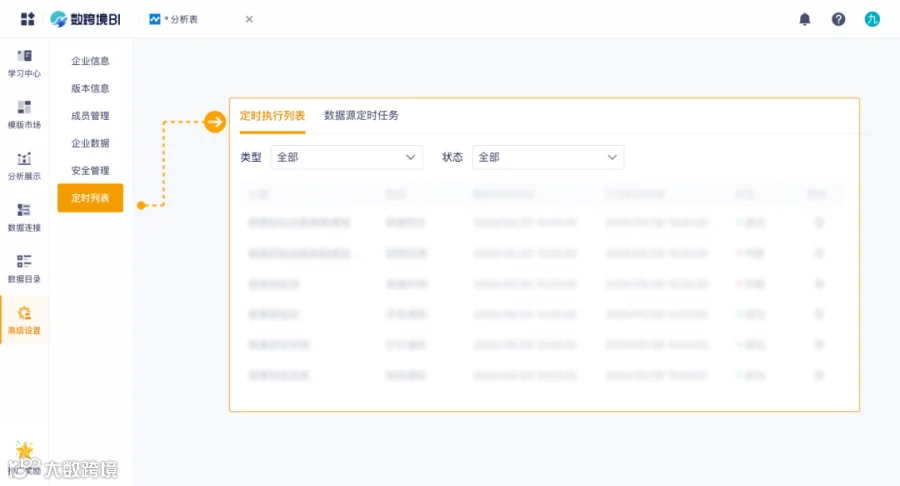The height and width of the screenshot is (486, 900).
Task: Click the star reward icon at the sidebar bottom
Action: 24,450
